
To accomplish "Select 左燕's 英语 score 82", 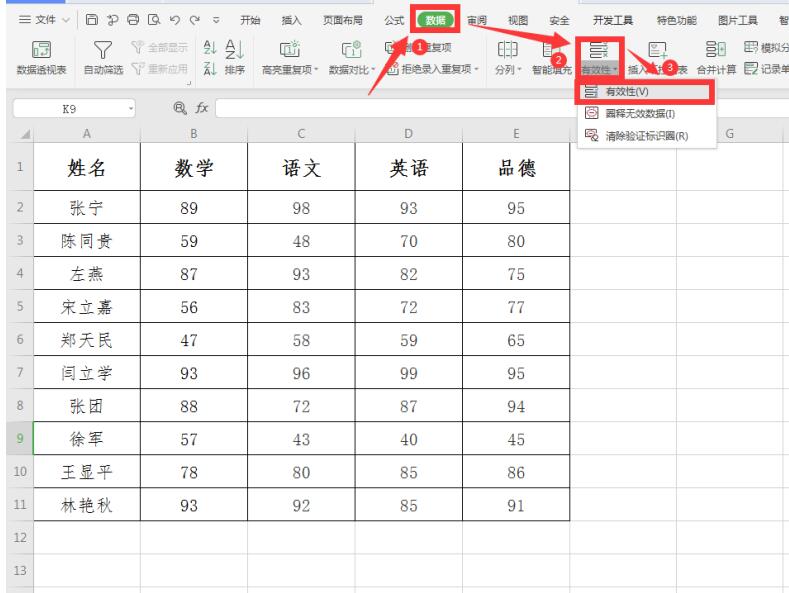I will [x=408, y=274].
